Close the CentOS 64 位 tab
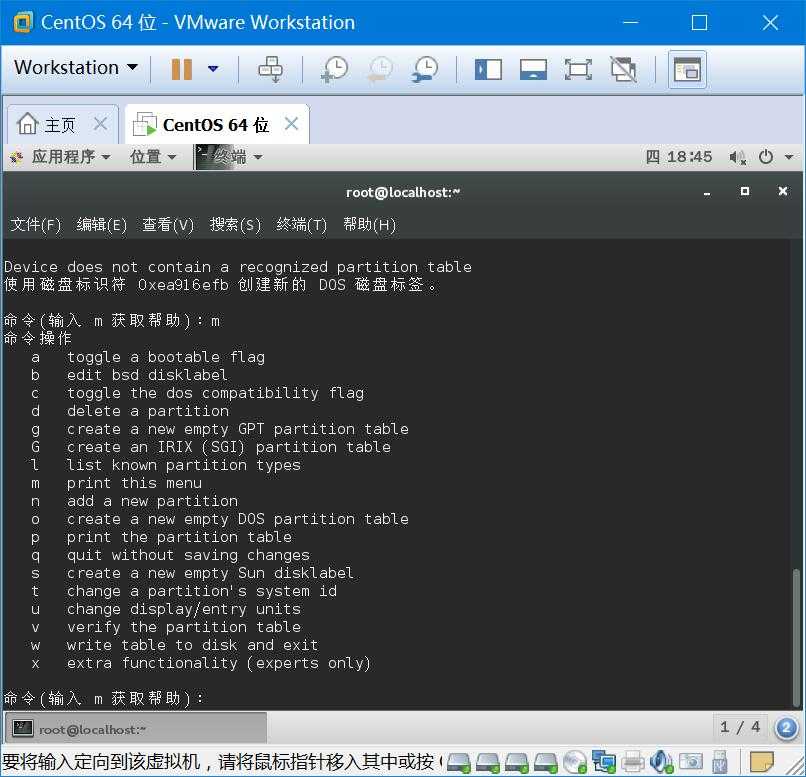The width and height of the screenshot is (806, 777). click(291, 123)
